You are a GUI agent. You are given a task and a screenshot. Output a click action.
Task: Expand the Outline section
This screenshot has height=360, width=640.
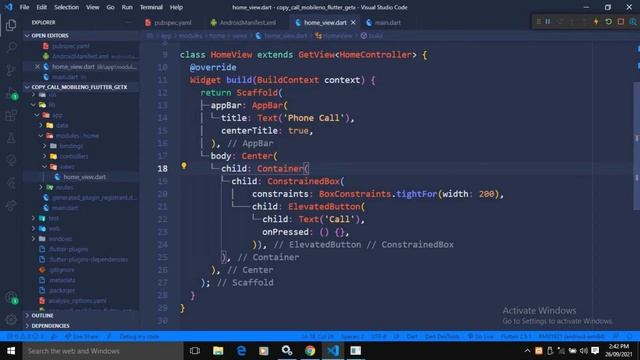tap(82, 316)
